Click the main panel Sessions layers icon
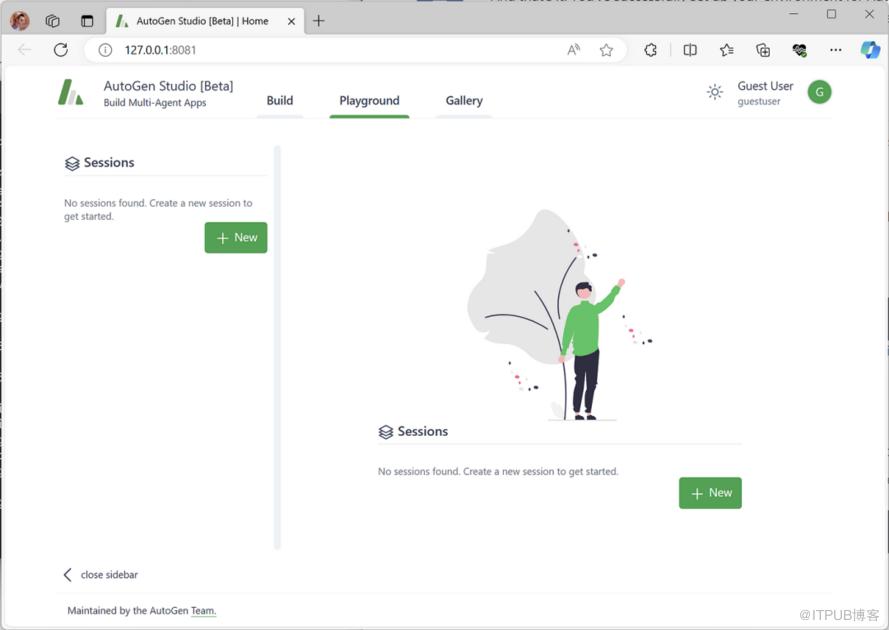889x630 pixels. (x=386, y=432)
